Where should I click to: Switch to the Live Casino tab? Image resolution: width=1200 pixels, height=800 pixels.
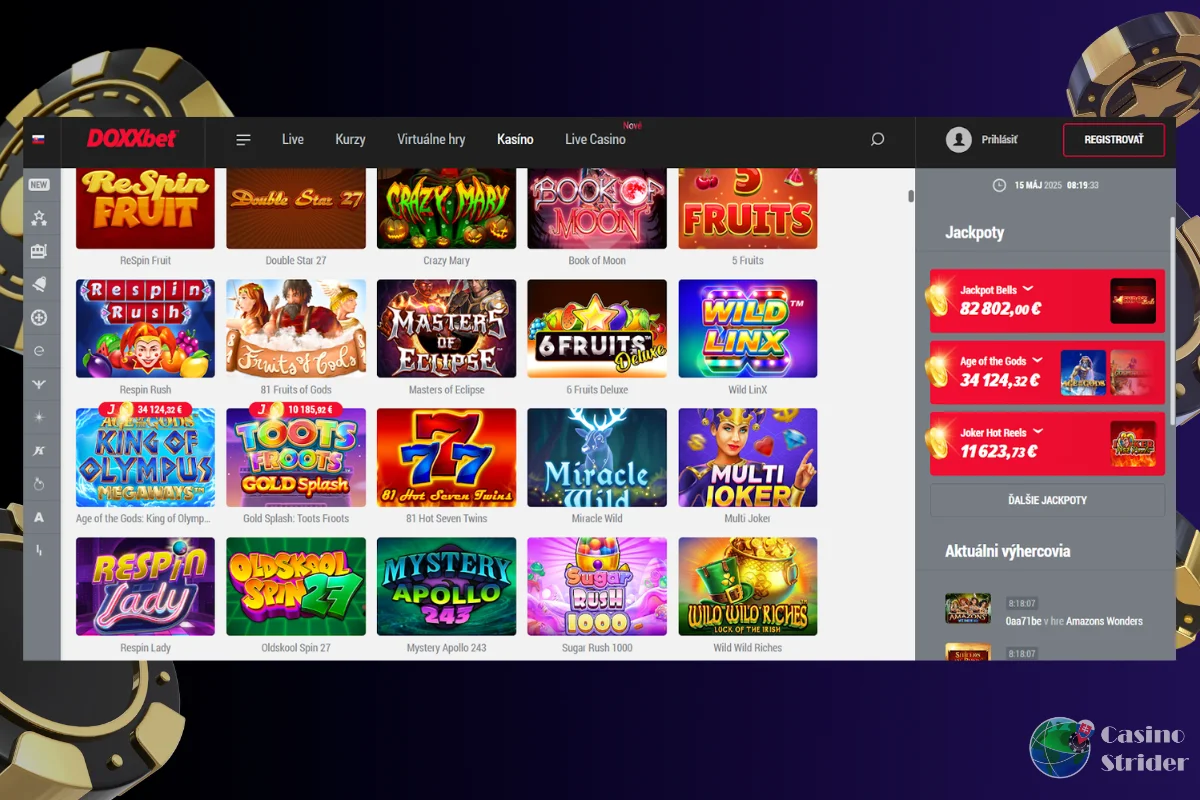[595, 140]
